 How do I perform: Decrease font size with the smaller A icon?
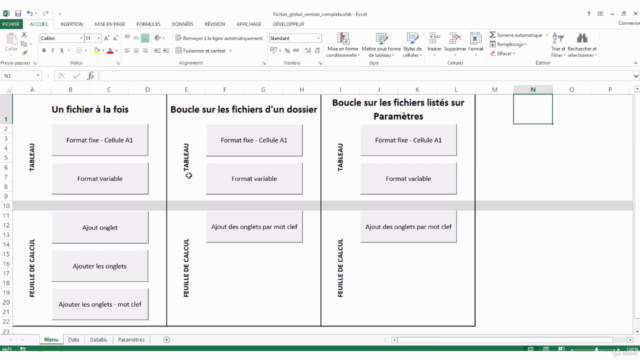click(115, 38)
